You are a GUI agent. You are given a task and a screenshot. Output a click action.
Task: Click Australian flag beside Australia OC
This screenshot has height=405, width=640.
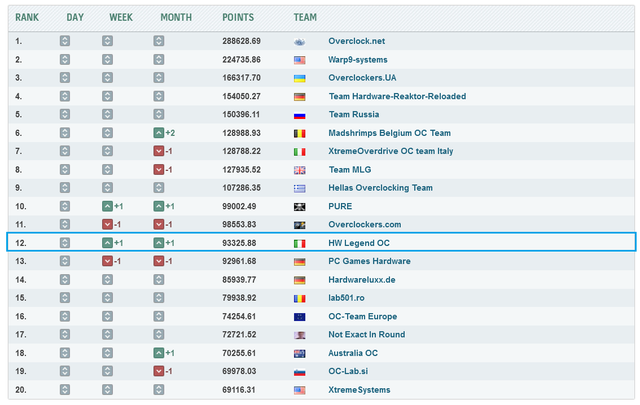coord(300,354)
